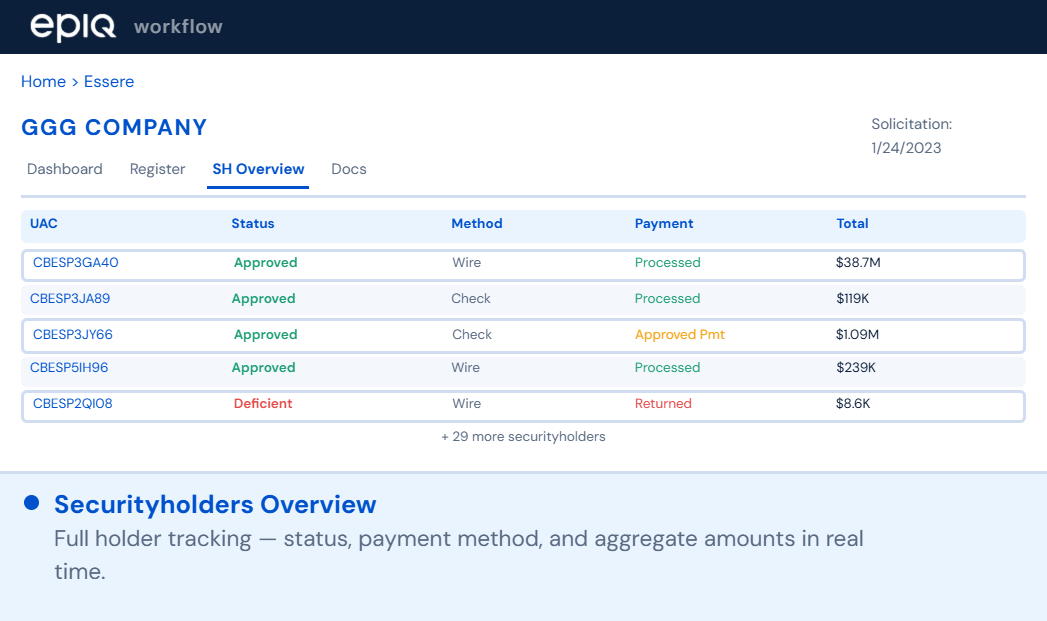1047x621 pixels.
Task: Click the epiq logo
Action: (73, 27)
